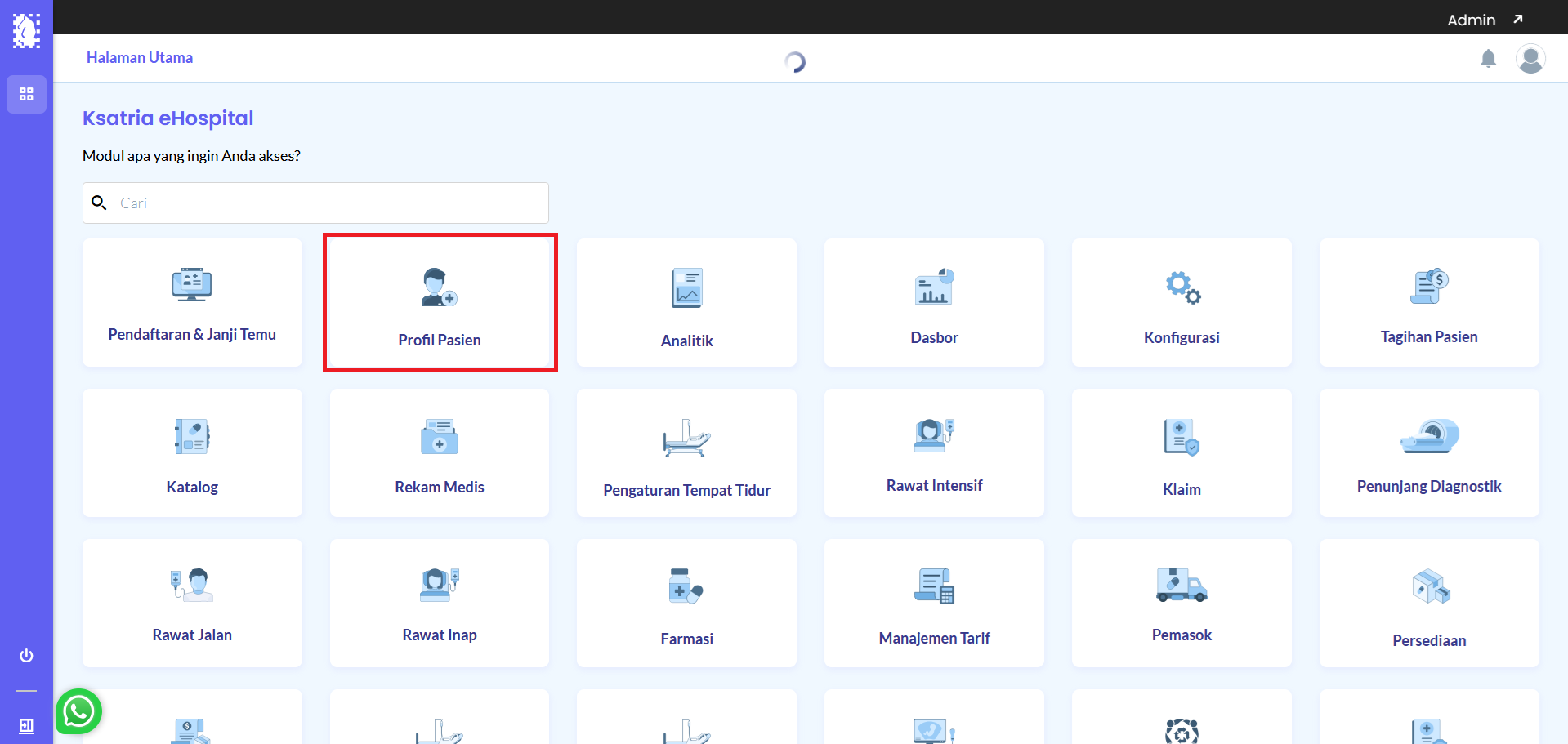The image size is (1568, 744).
Task: Open the Pemasok supplier truck module
Action: point(1182,603)
